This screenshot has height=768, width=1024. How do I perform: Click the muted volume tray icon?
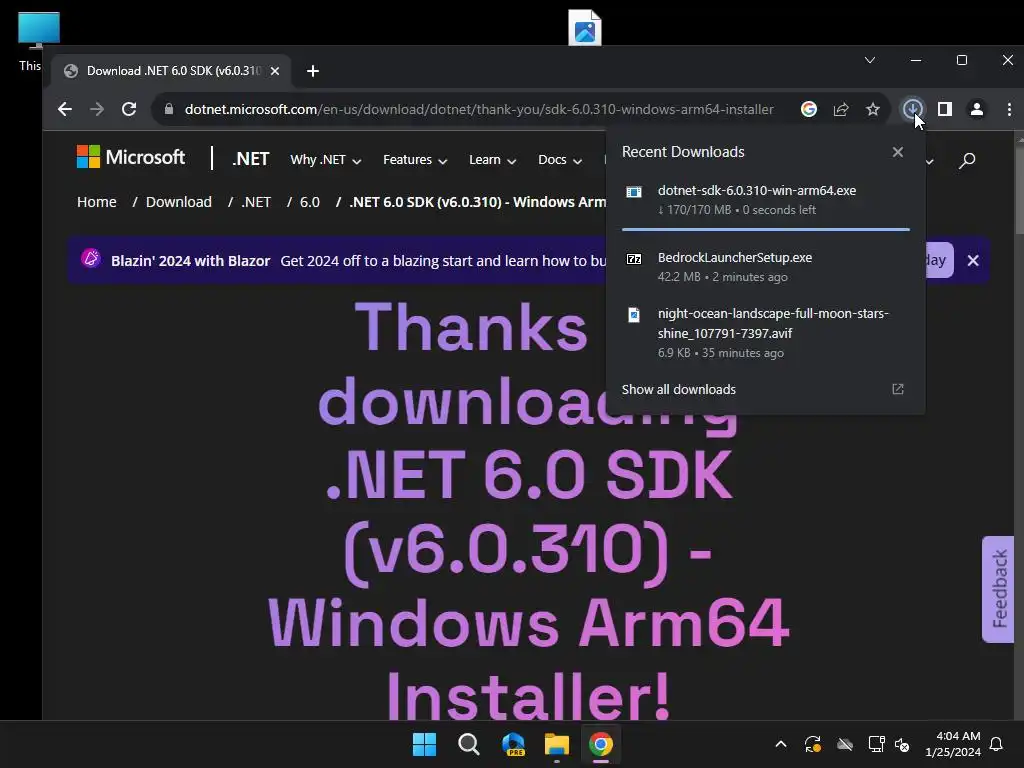coord(902,744)
